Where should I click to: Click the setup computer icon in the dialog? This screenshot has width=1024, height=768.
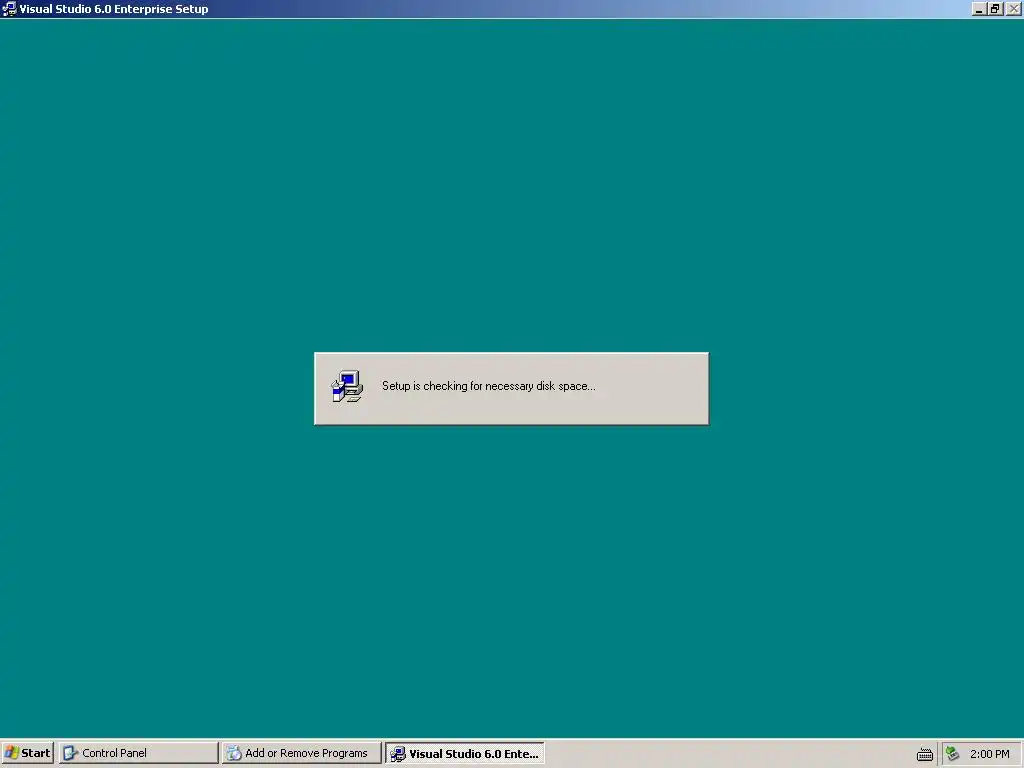pyautogui.click(x=347, y=387)
